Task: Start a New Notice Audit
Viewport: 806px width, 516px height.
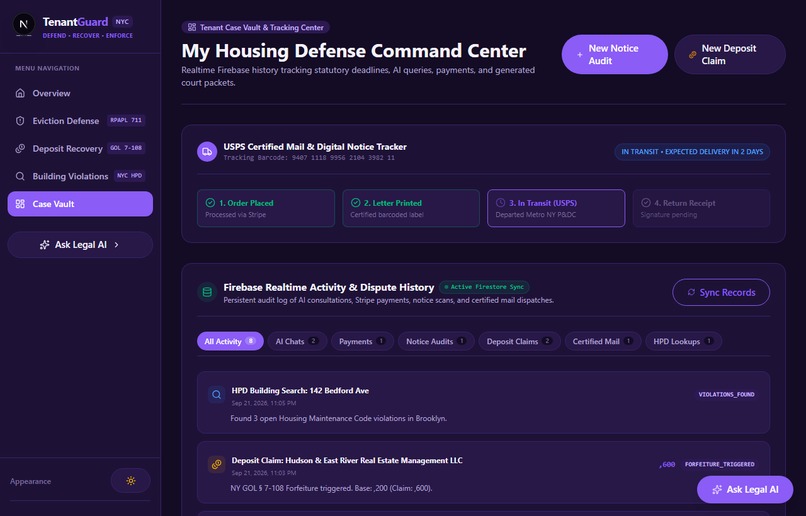Action: [x=614, y=54]
